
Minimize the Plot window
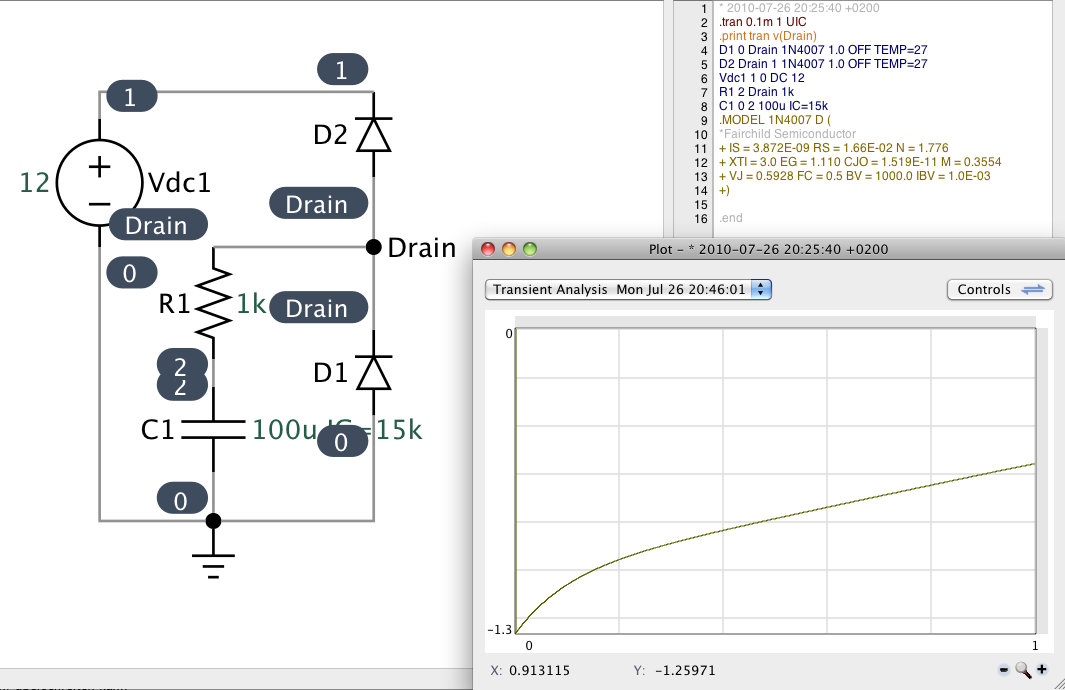click(x=509, y=249)
